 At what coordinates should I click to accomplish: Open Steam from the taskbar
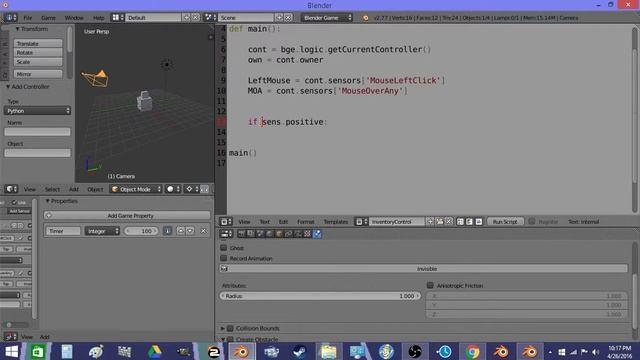point(300,351)
